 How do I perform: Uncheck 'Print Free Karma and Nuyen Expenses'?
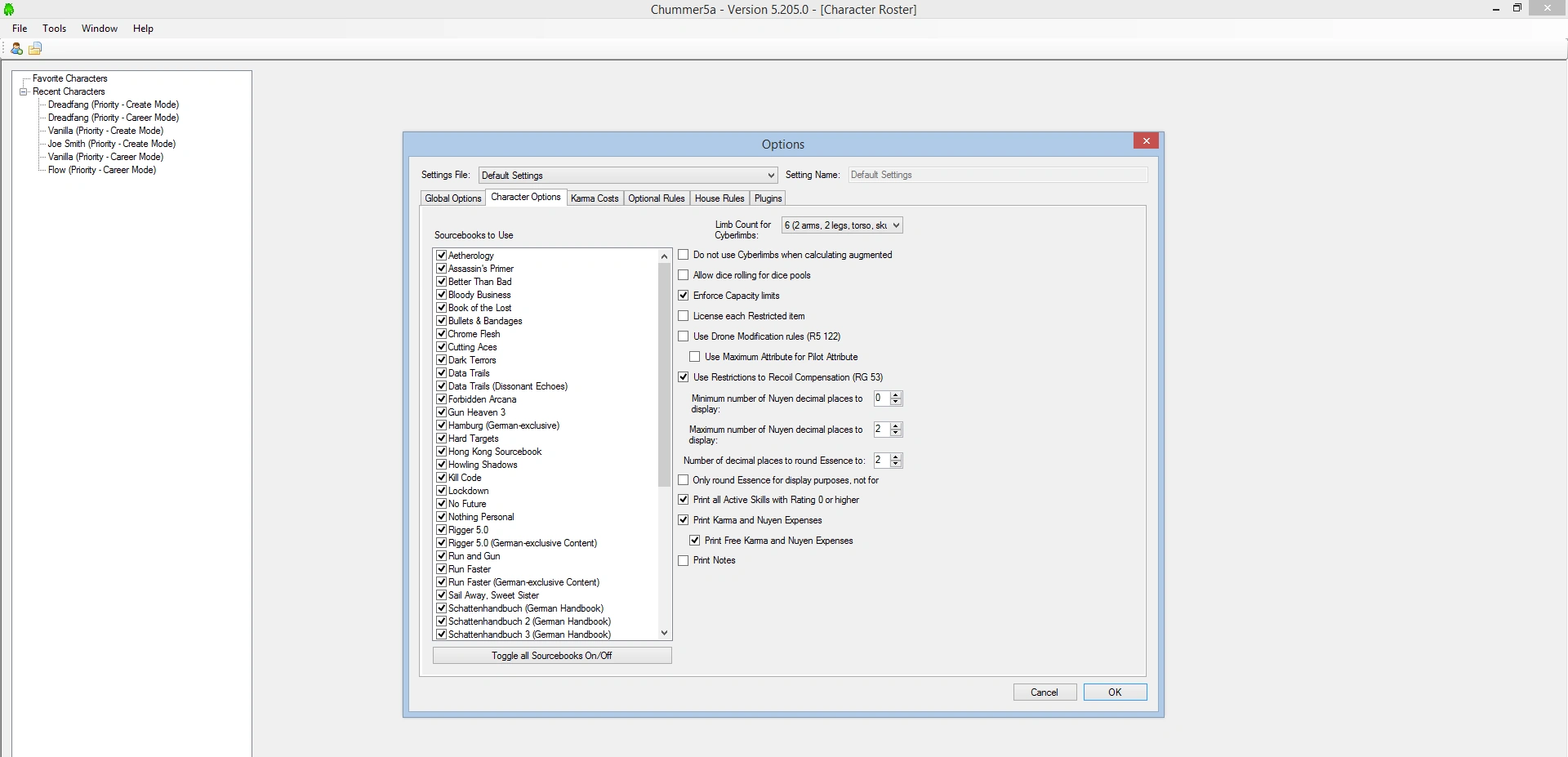click(x=695, y=541)
